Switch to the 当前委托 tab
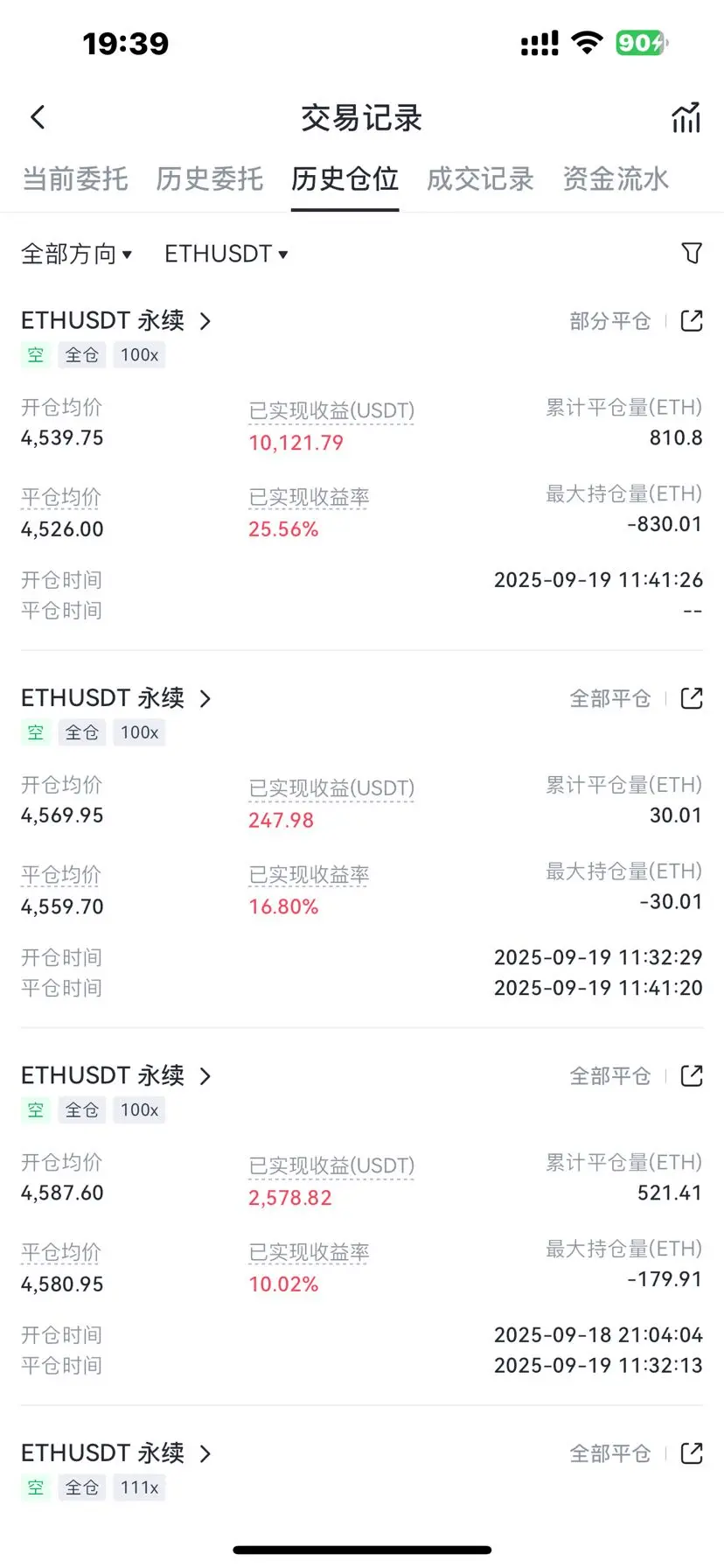724x1568 pixels. click(75, 178)
